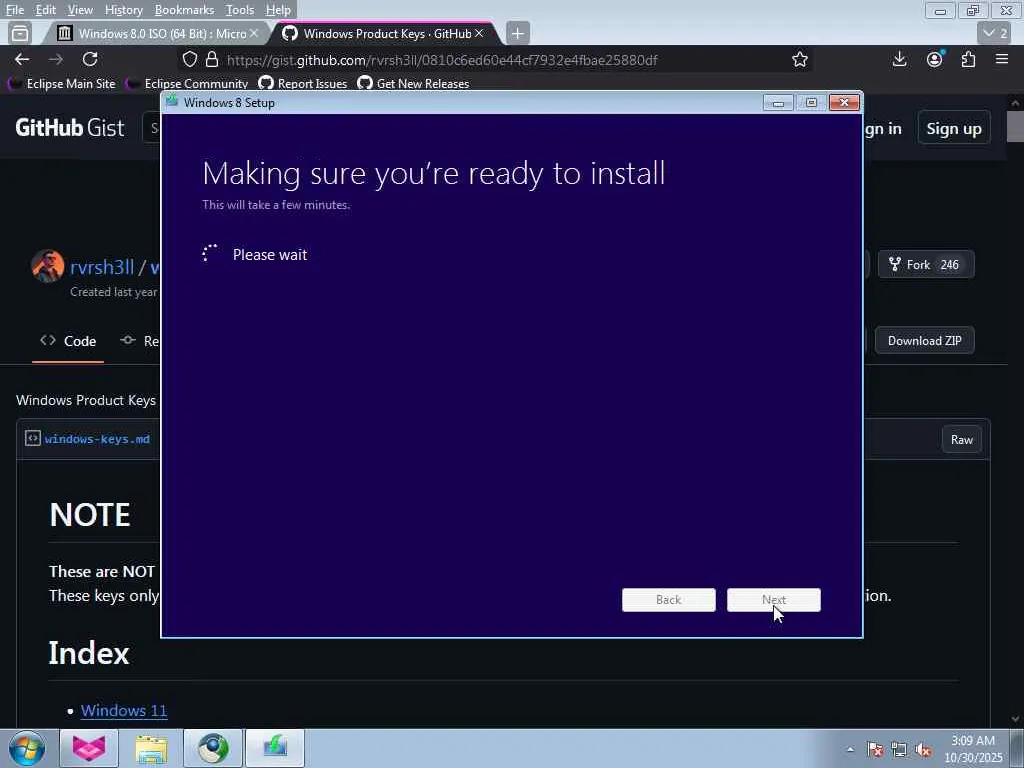Expand the list all tabs chevron
1024x768 pixels.
[x=994, y=33]
